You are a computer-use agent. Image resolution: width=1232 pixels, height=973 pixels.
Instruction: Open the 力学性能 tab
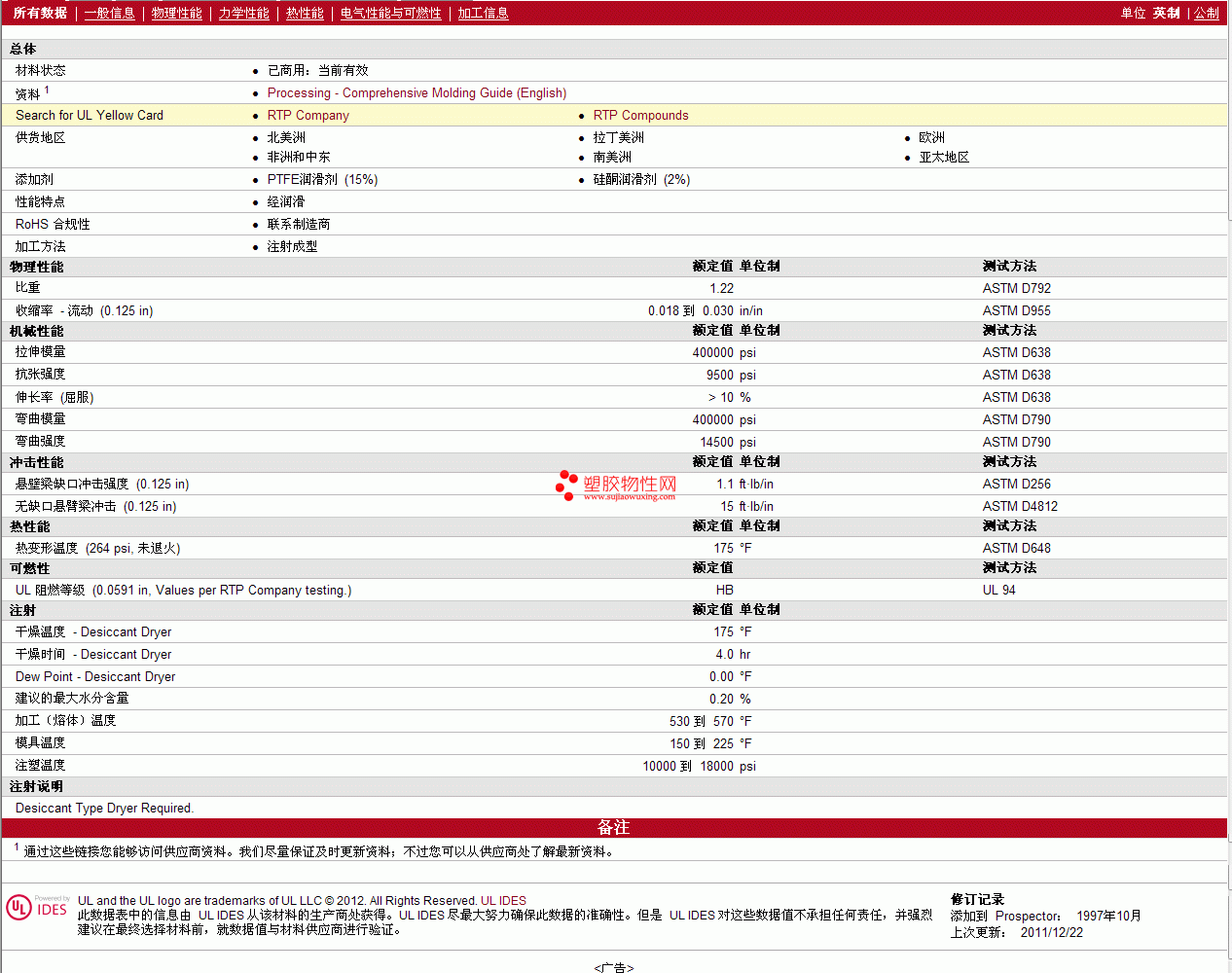pyautogui.click(x=243, y=13)
